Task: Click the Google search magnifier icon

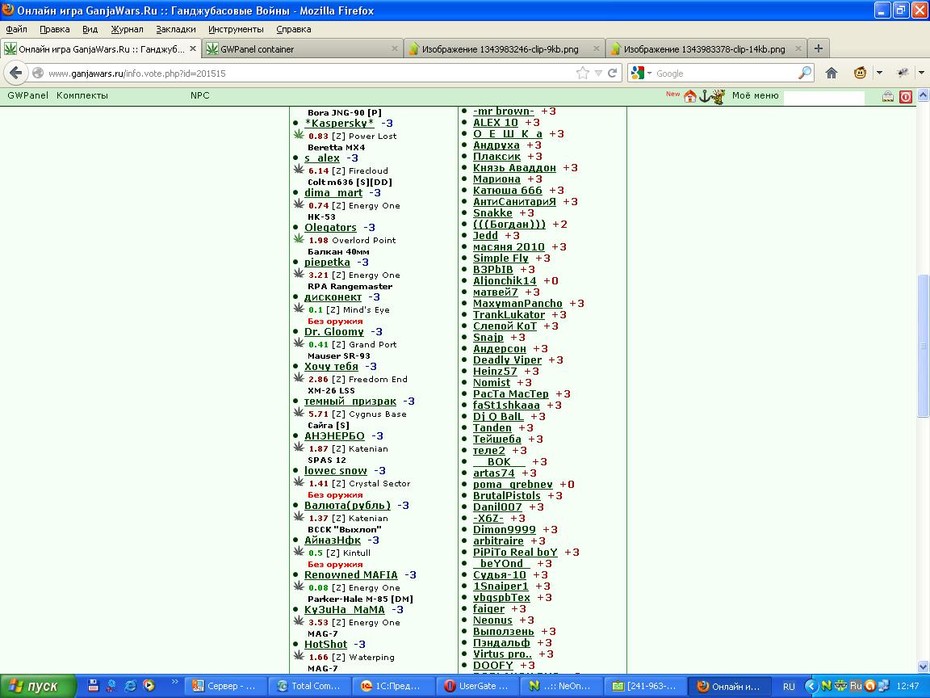Action: (x=805, y=73)
